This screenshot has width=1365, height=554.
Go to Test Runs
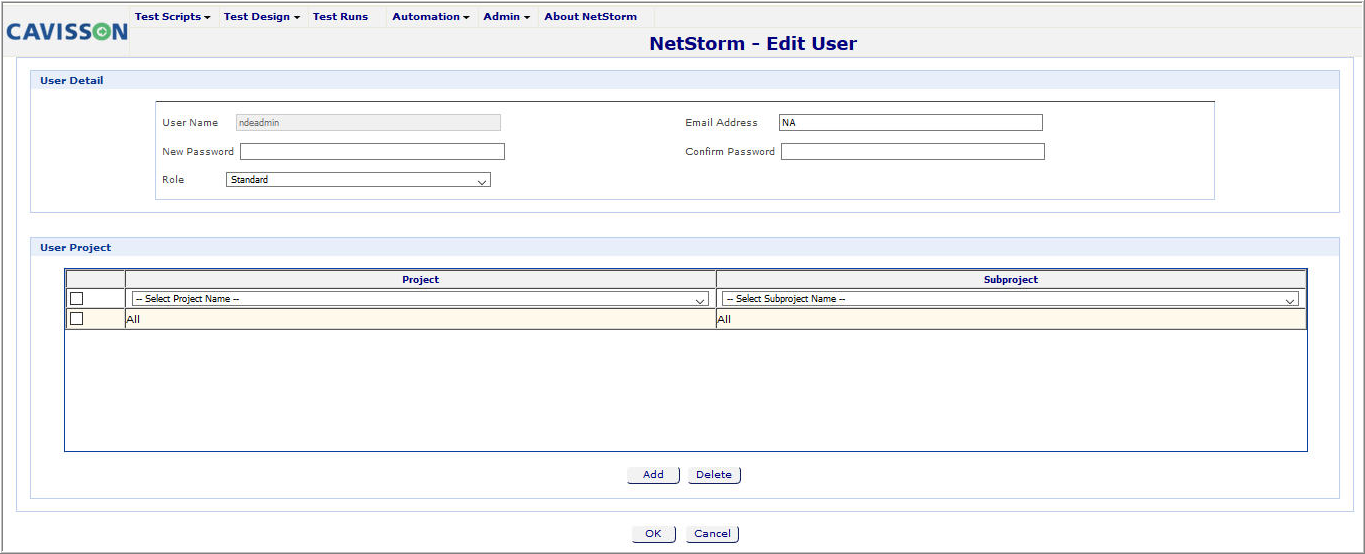[340, 17]
